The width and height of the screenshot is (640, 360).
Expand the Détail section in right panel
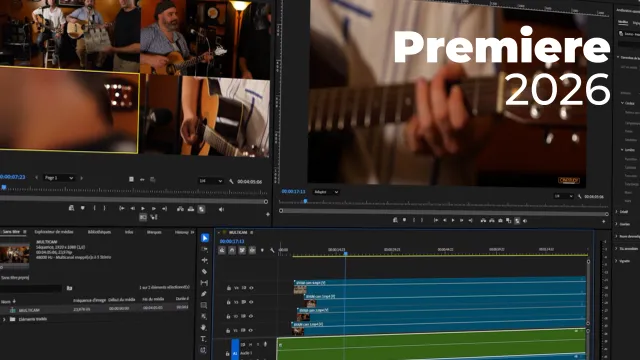(x=617, y=211)
